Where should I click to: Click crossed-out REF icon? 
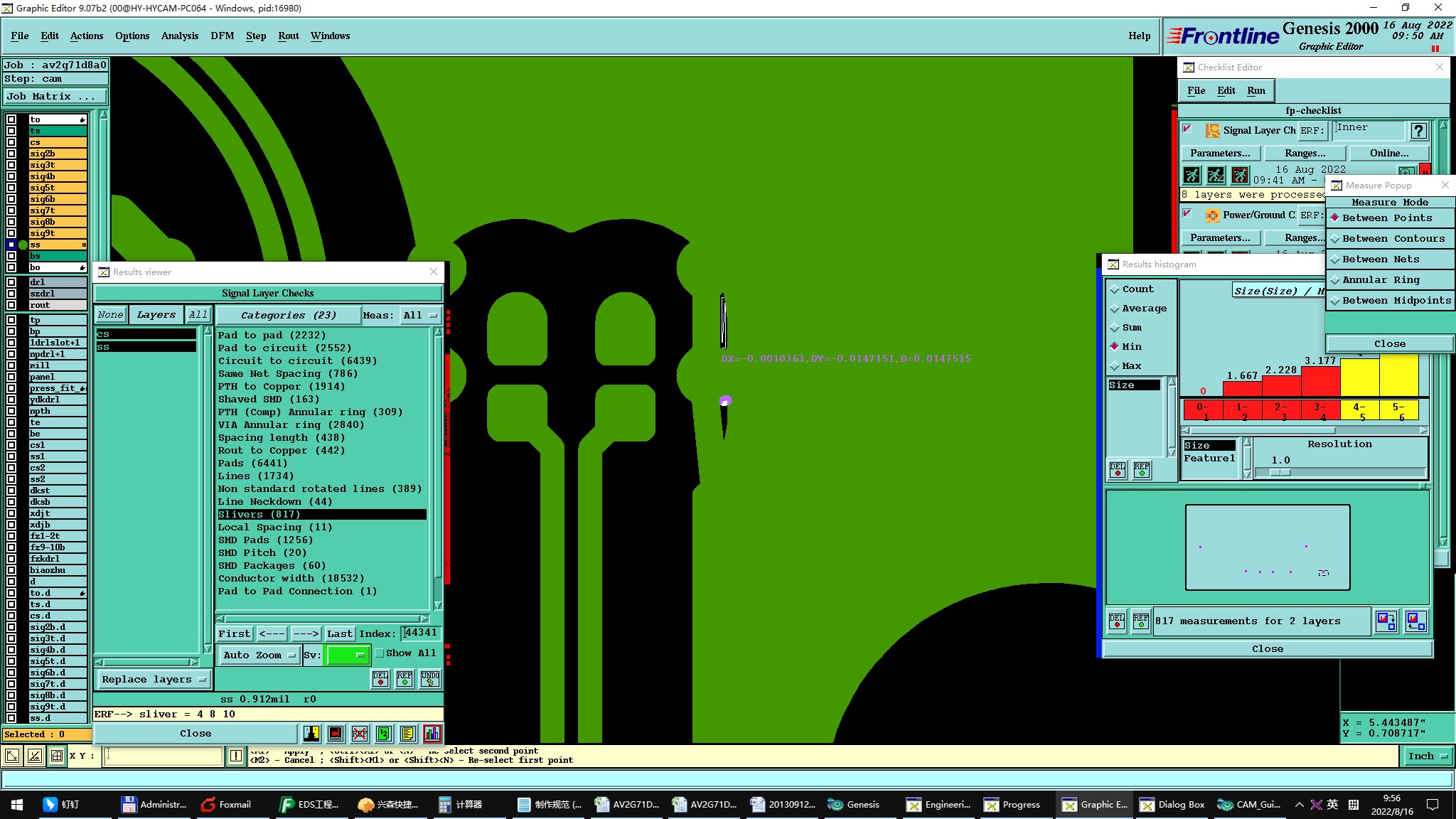(360, 733)
